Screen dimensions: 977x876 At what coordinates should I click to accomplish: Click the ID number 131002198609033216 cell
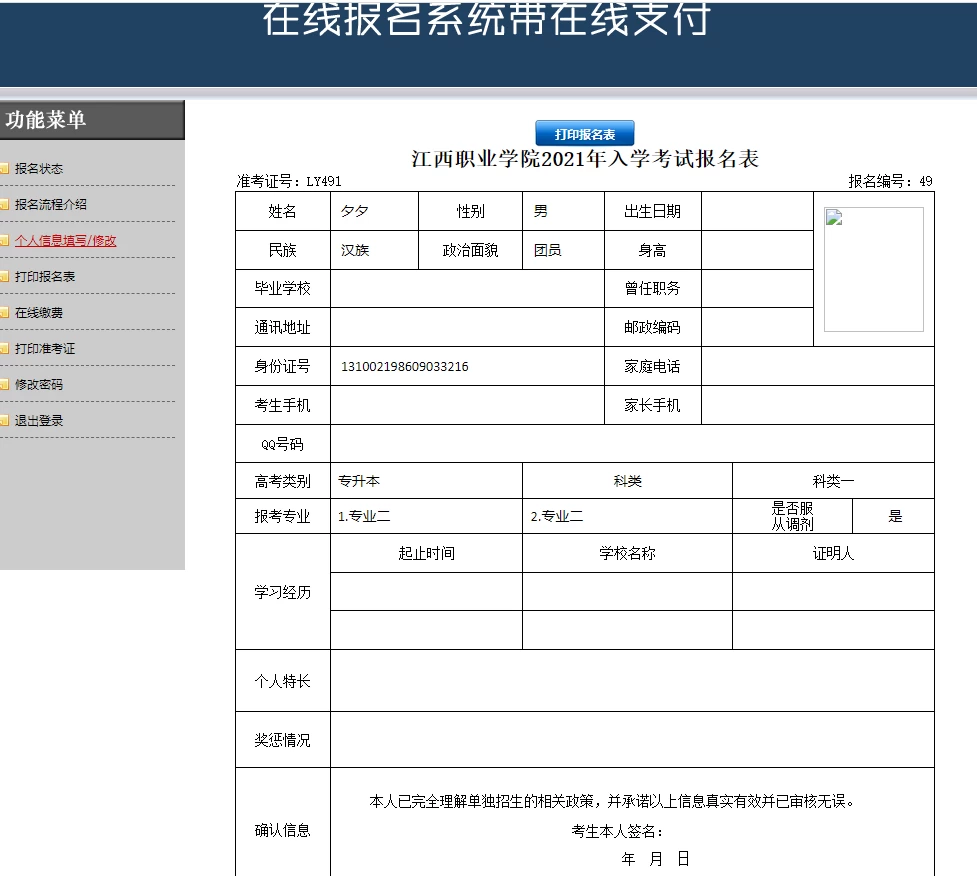405,367
